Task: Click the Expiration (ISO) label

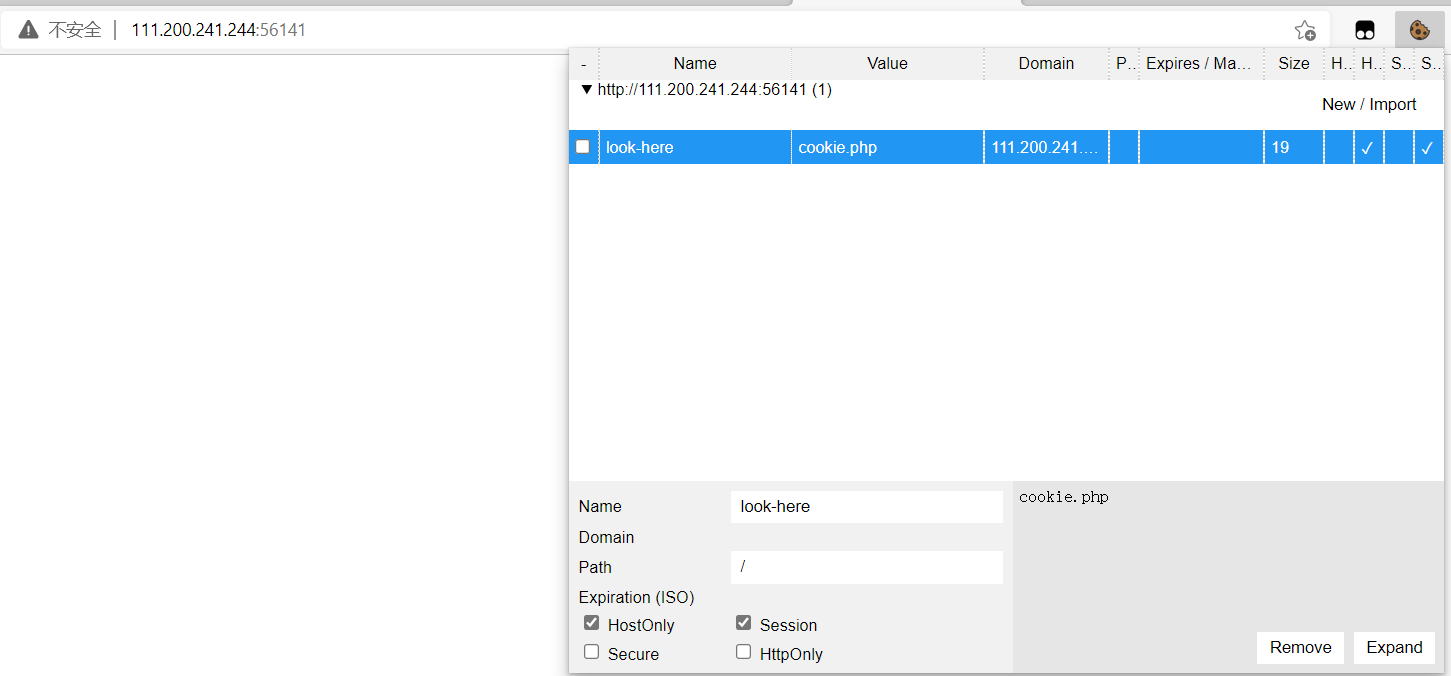Action: (x=636, y=597)
